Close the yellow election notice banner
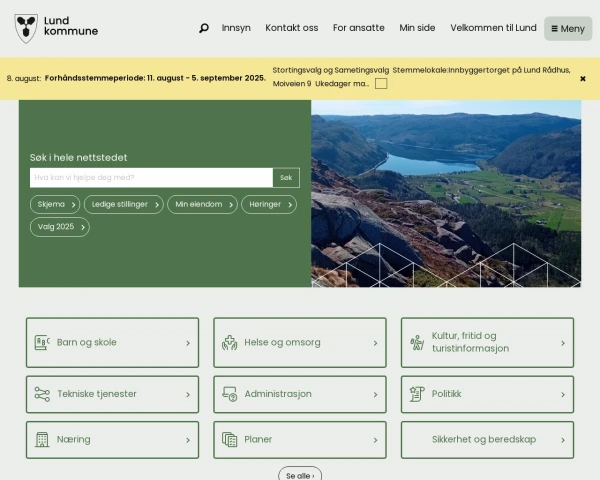Image resolution: width=600 pixels, height=480 pixels. click(x=583, y=78)
